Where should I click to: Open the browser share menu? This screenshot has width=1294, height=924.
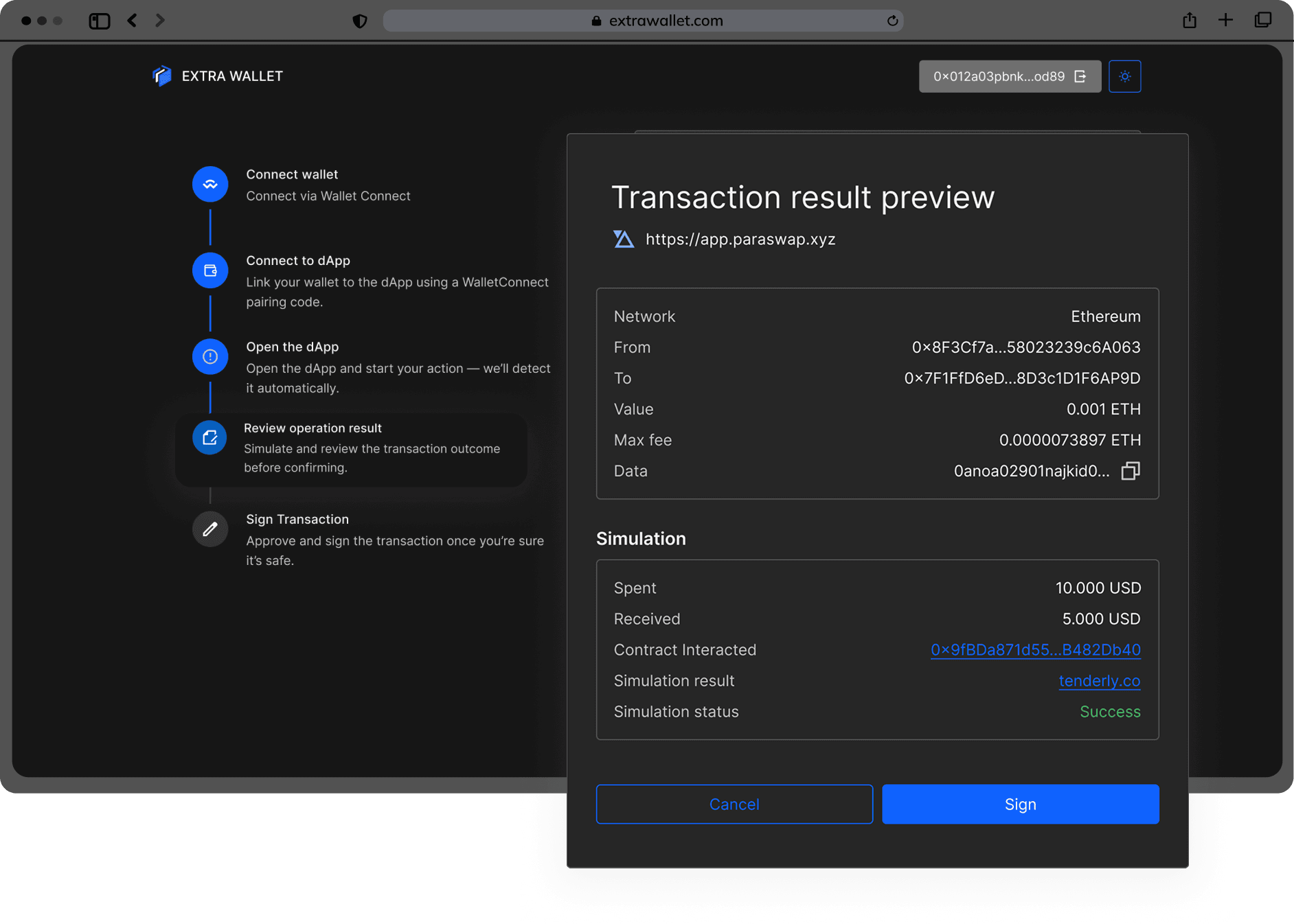(x=1190, y=21)
